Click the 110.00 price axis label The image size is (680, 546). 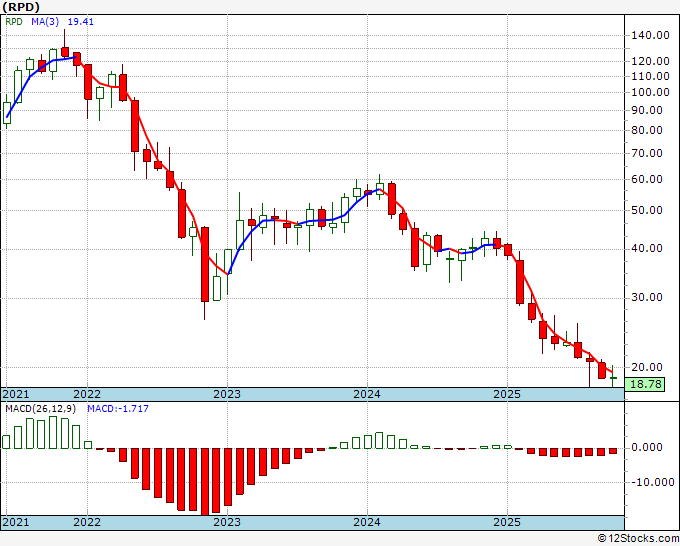(x=650, y=76)
